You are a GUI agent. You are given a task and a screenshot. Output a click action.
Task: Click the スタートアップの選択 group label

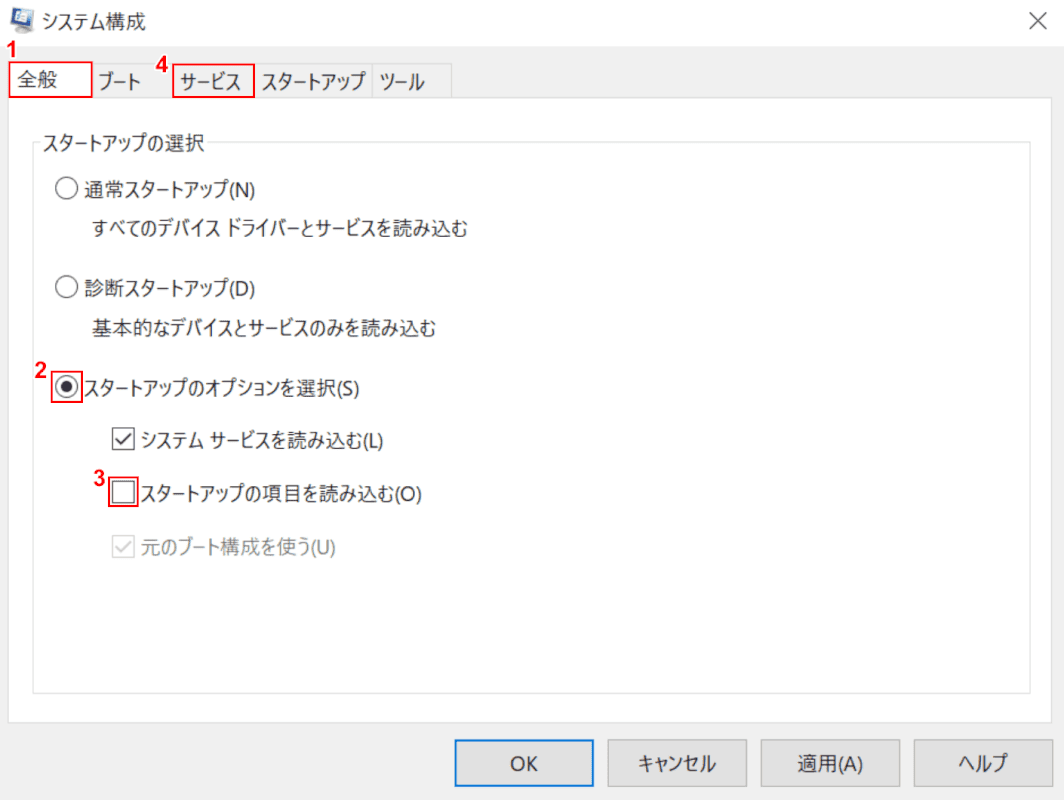(x=124, y=142)
